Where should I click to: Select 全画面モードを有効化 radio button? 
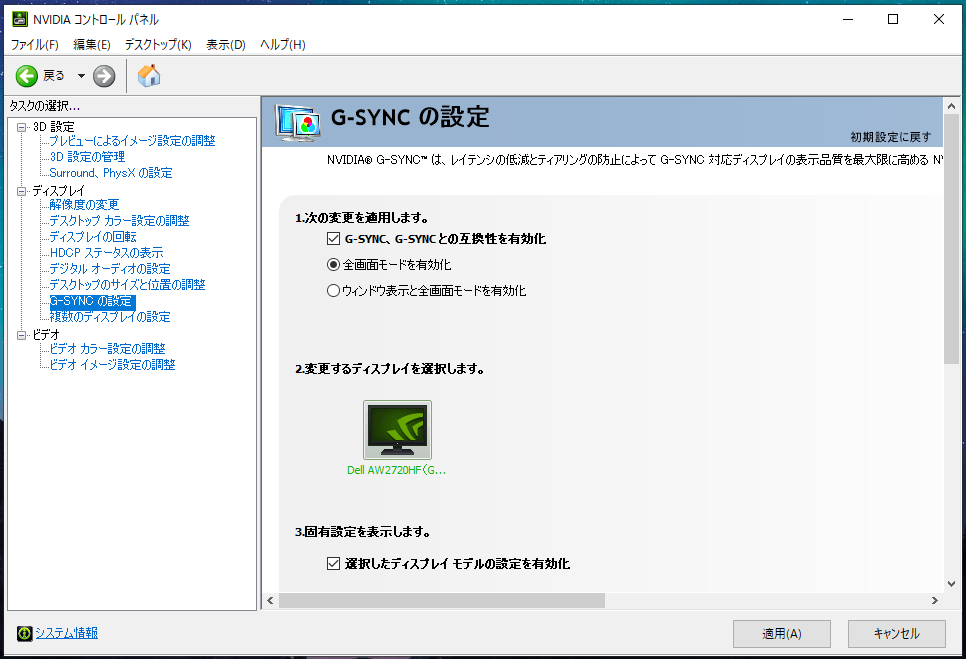[x=333, y=264]
